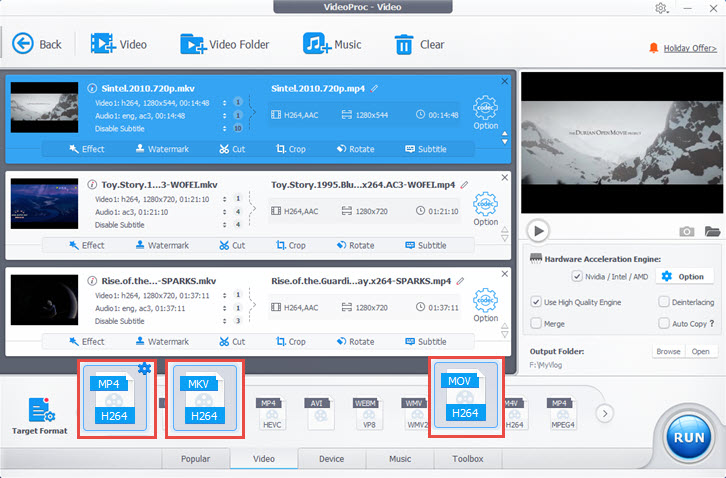Viewport: 726px width, 478px height.
Task: Show info for the Toy Story mkv file
Action: point(92,184)
